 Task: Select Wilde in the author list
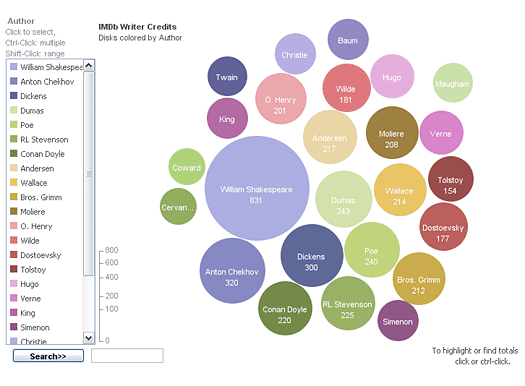coord(25,240)
